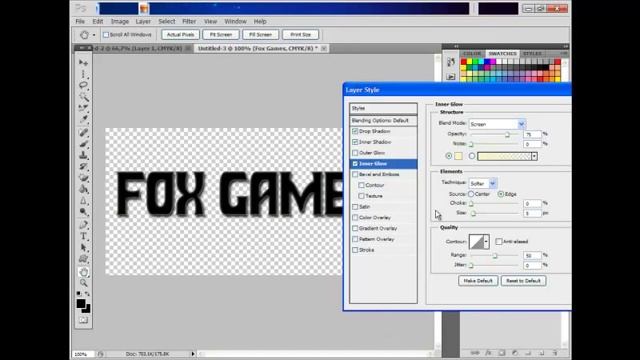Check the Anti-aliased option
The width and height of the screenshot is (640, 360).
point(499,242)
